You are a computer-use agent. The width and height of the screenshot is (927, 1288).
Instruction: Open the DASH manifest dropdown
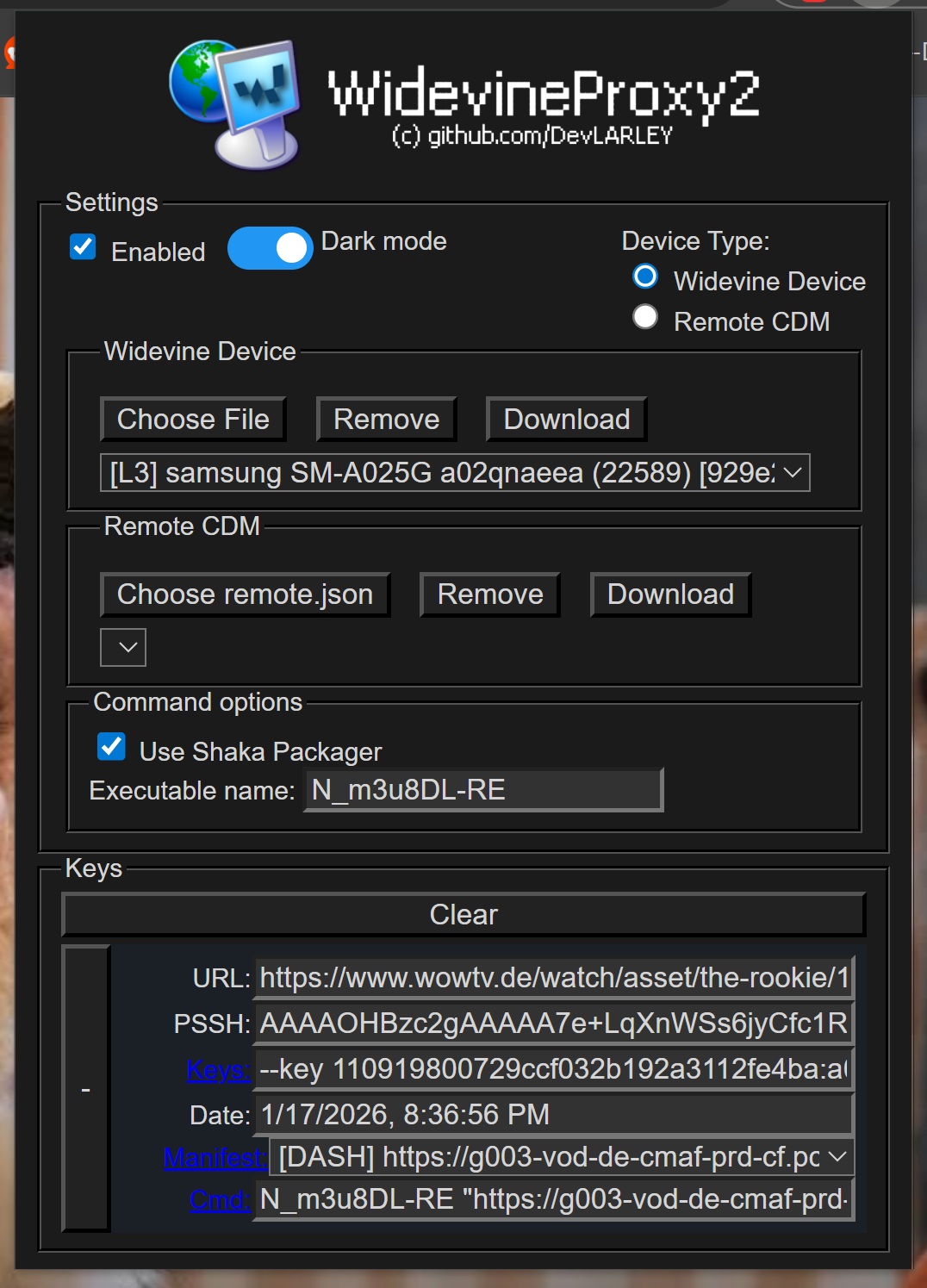[x=563, y=1157]
